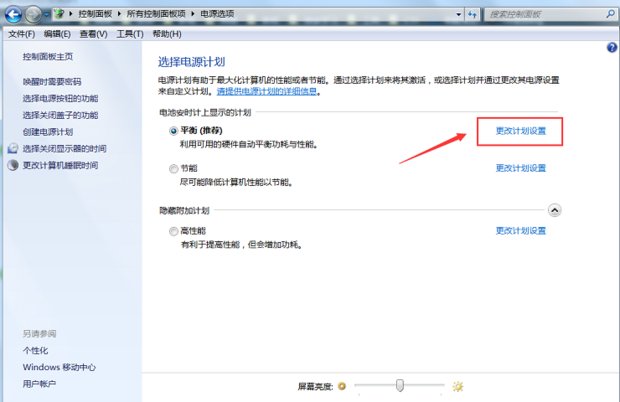The image size is (620, 402).
Task: Open 更改计算机睡眠时间 link
Action: (60, 165)
